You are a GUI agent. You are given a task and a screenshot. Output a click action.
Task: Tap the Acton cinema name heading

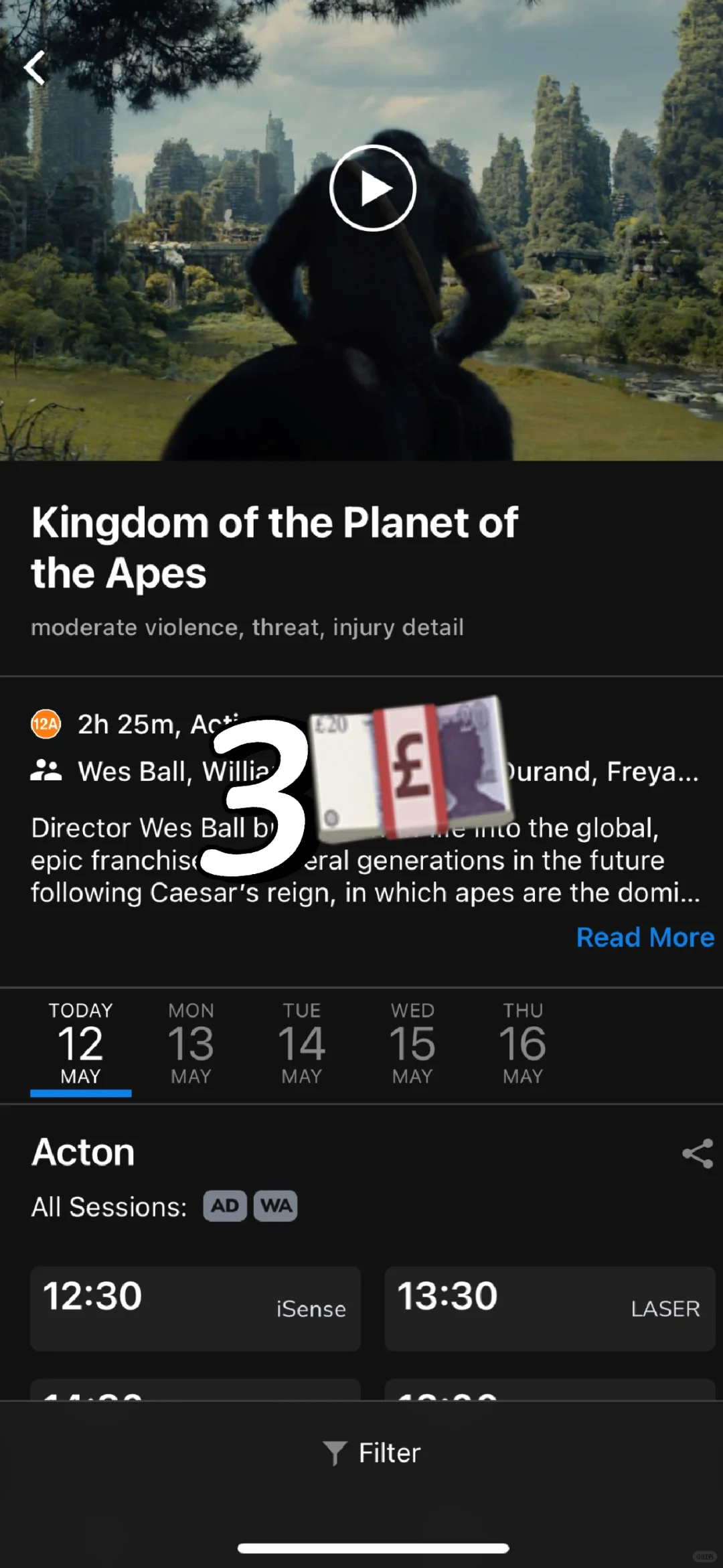[x=84, y=1152]
